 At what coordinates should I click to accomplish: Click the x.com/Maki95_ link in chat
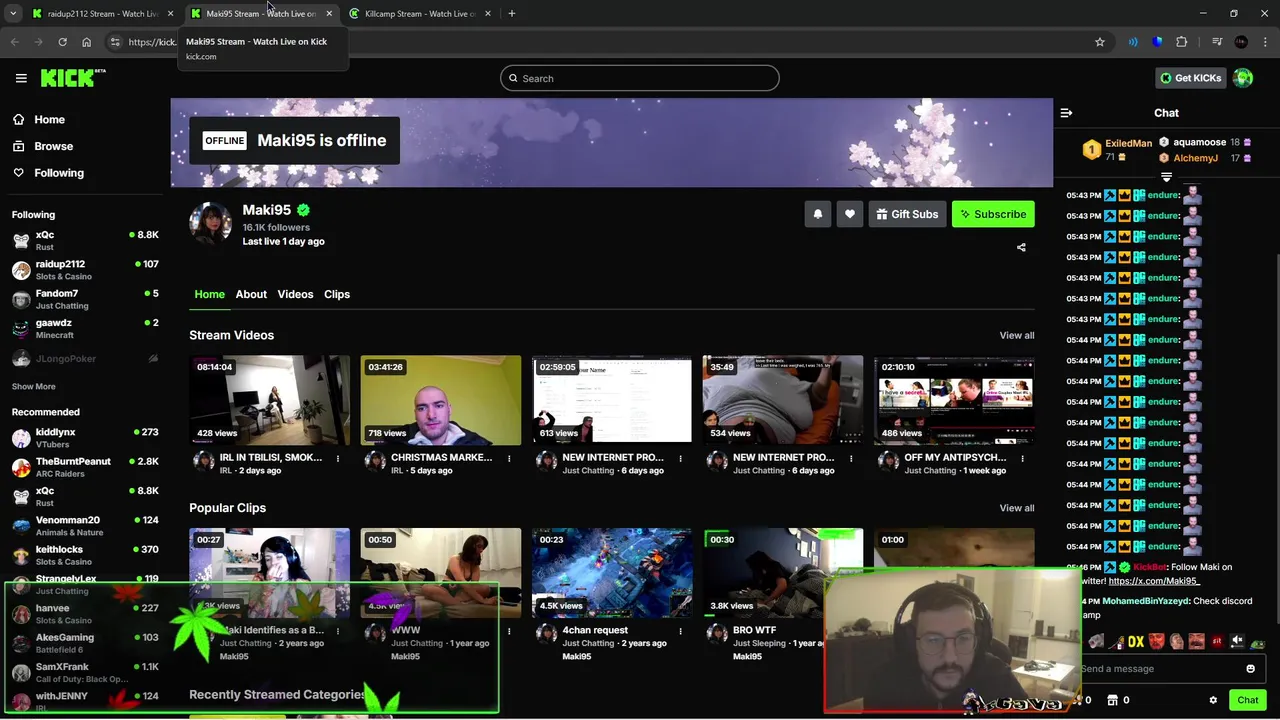tap(1154, 581)
